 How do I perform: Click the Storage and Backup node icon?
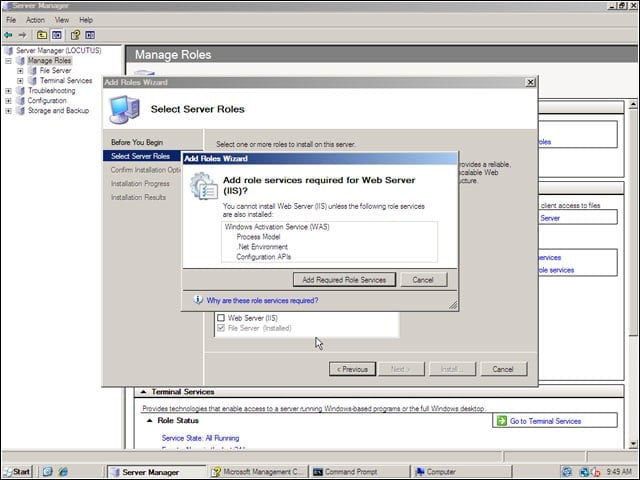20,111
